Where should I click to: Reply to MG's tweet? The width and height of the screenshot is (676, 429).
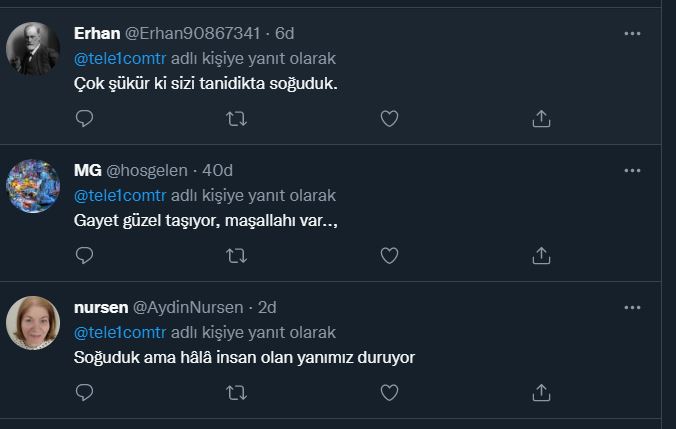click(85, 256)
